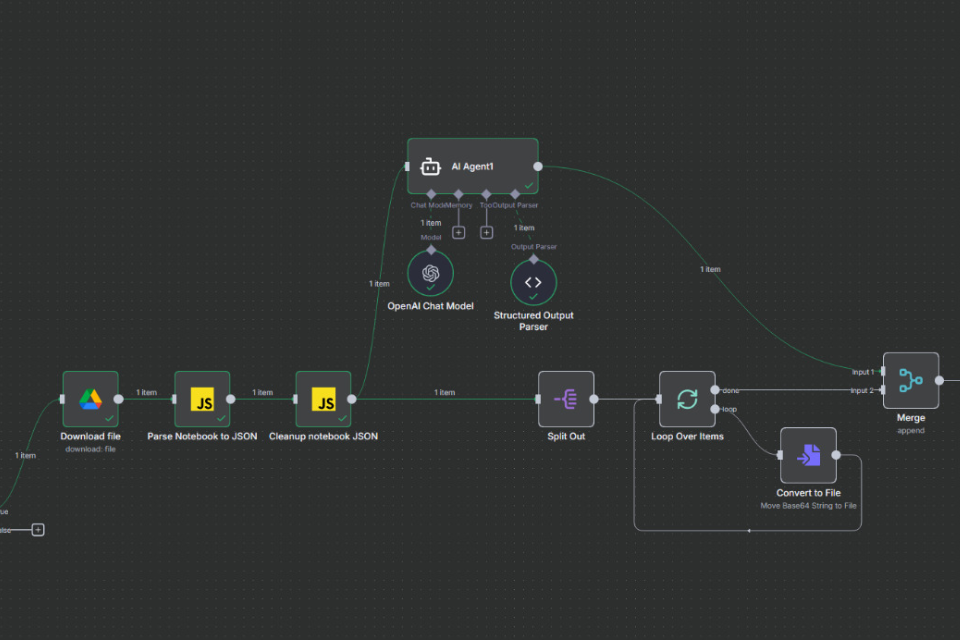Select the Split Out node
Viewport: 960px width, 640px height.
click(x=566, y=399)
